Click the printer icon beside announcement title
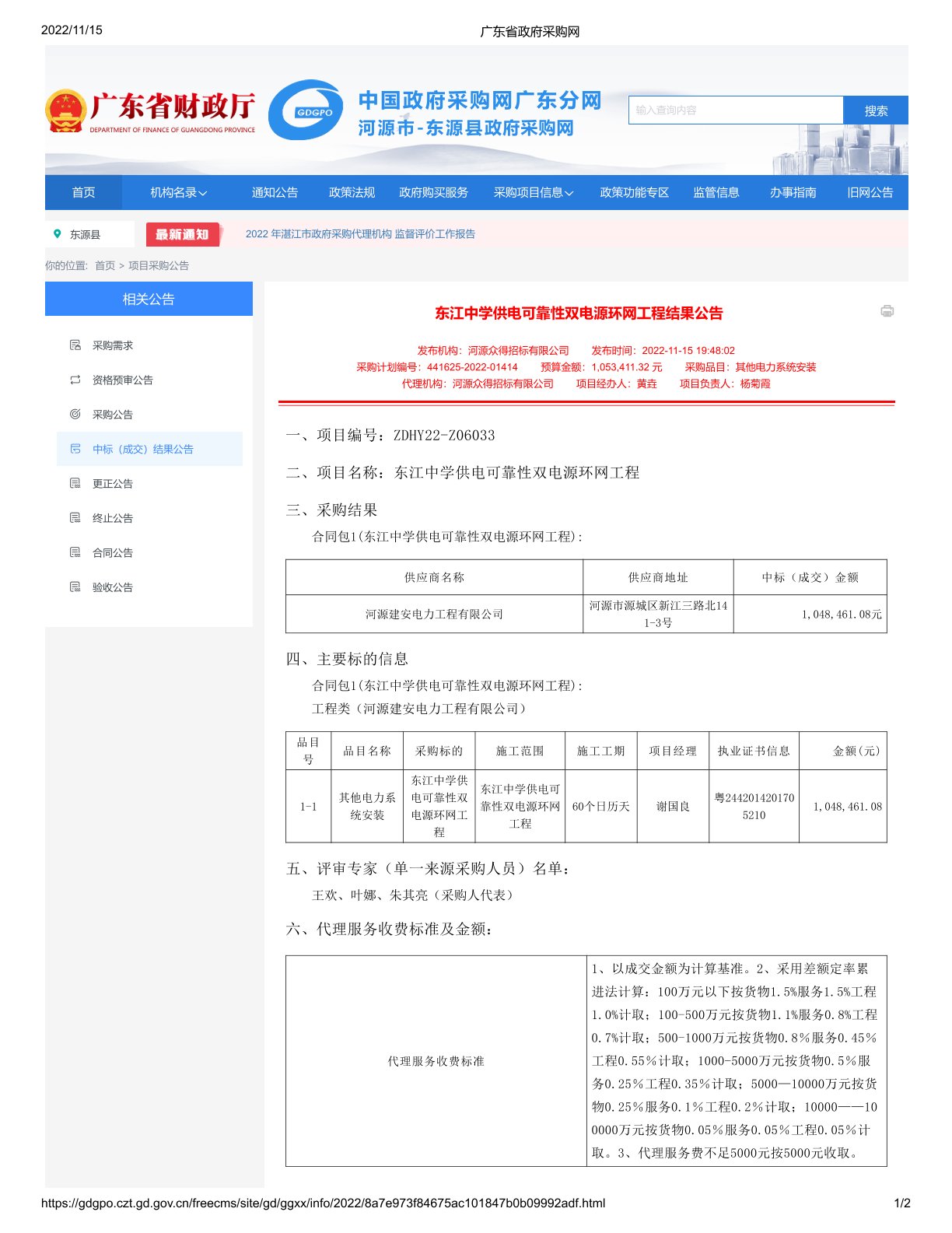The width and height of the screenshot is (952, 1233). click(x=887, y=311)
